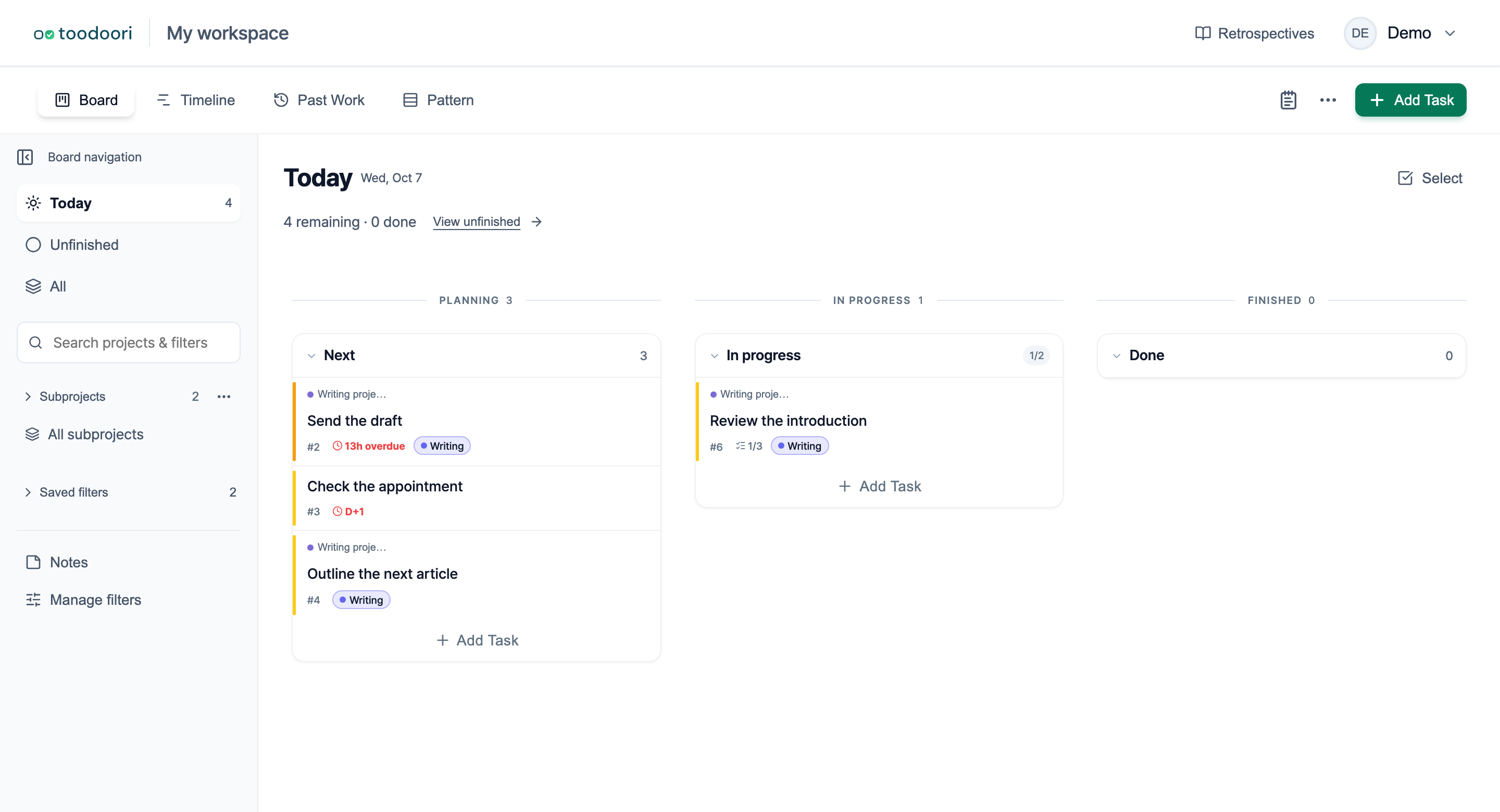Collapse the In progress column
The width and height of the screenshot is (1500, 812).
click(715, 356)
